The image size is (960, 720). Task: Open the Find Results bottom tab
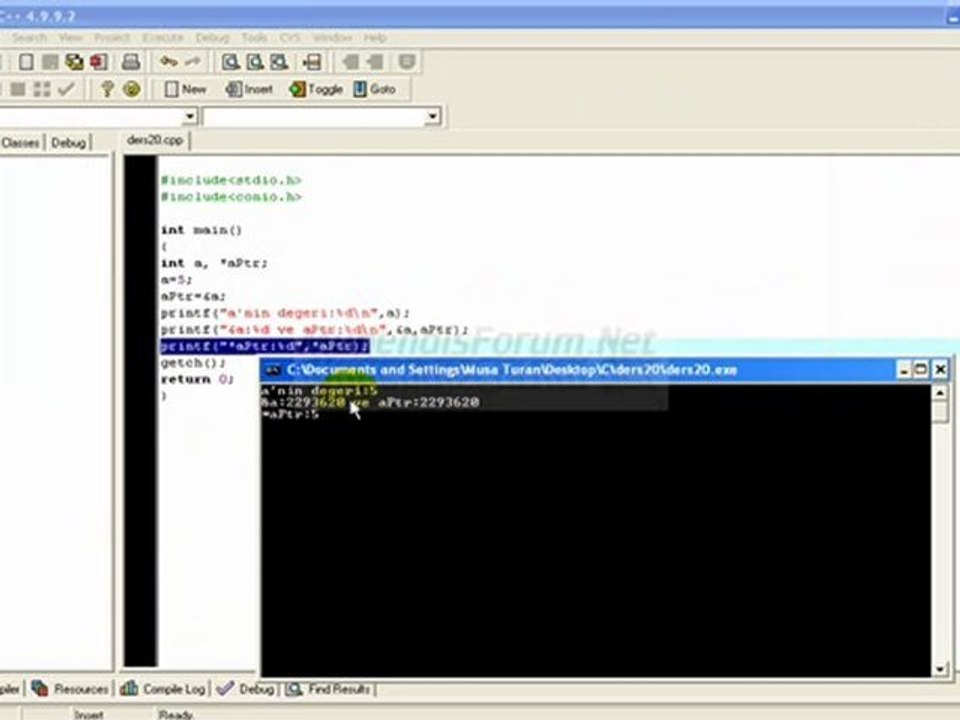tap(328, 689)
